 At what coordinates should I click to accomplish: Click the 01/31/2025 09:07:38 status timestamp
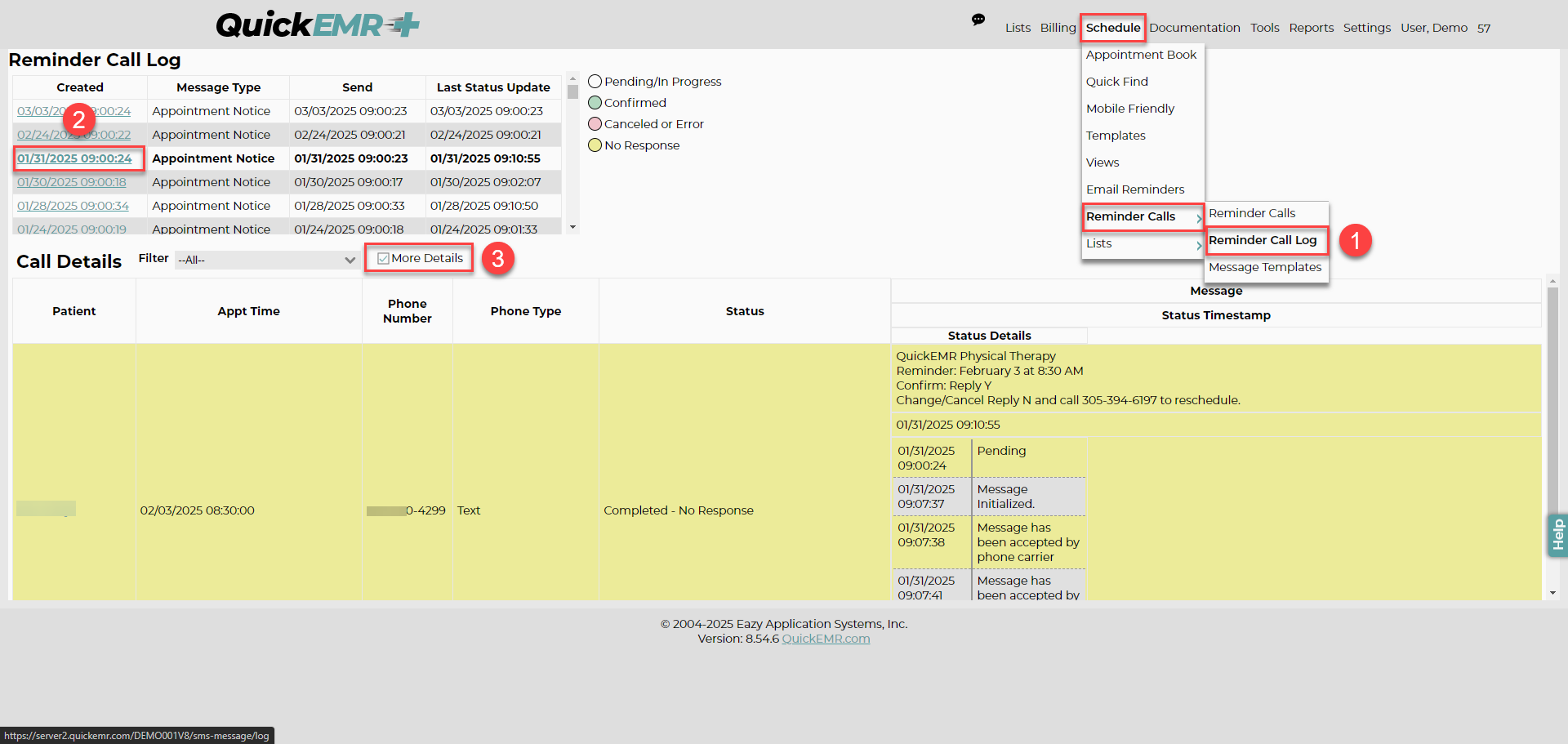click(x=926, y=535)
